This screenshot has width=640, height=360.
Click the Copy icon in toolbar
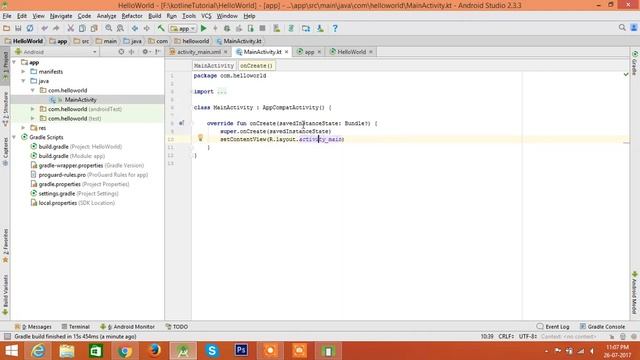point(82,28)
